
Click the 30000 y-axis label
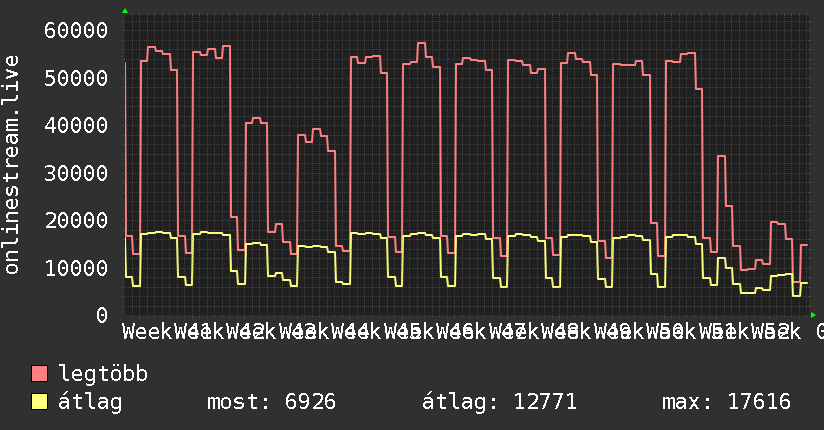[x=76, y=173]
